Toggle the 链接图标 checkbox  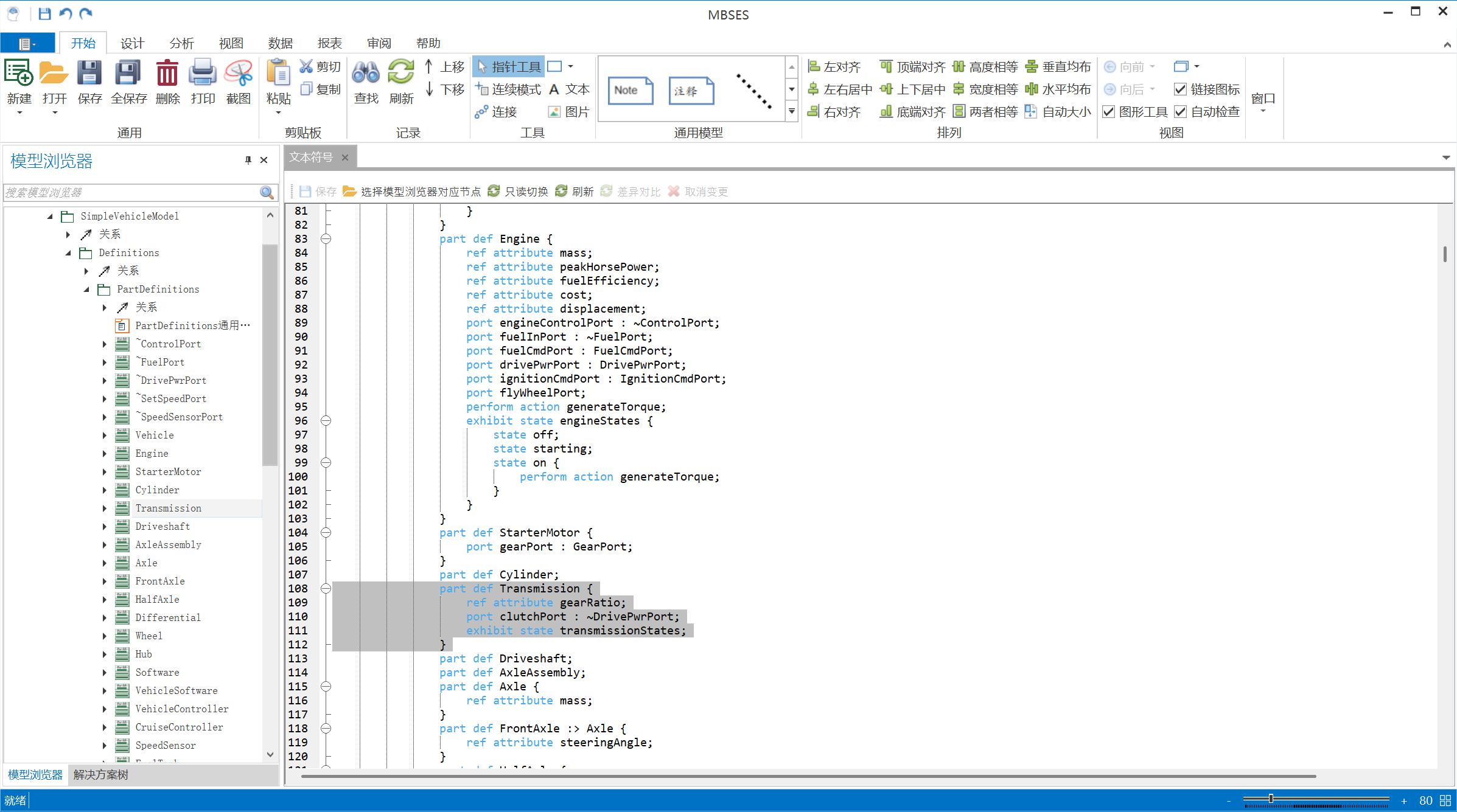(x=1180, y=89)
